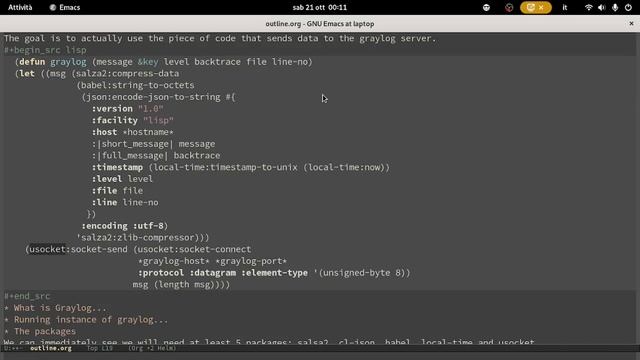The height and width of the screenshot is (360, 640).
Task: Click the orange screen-recording indicator
Action: pyautogui.click(x=536, y=7)
